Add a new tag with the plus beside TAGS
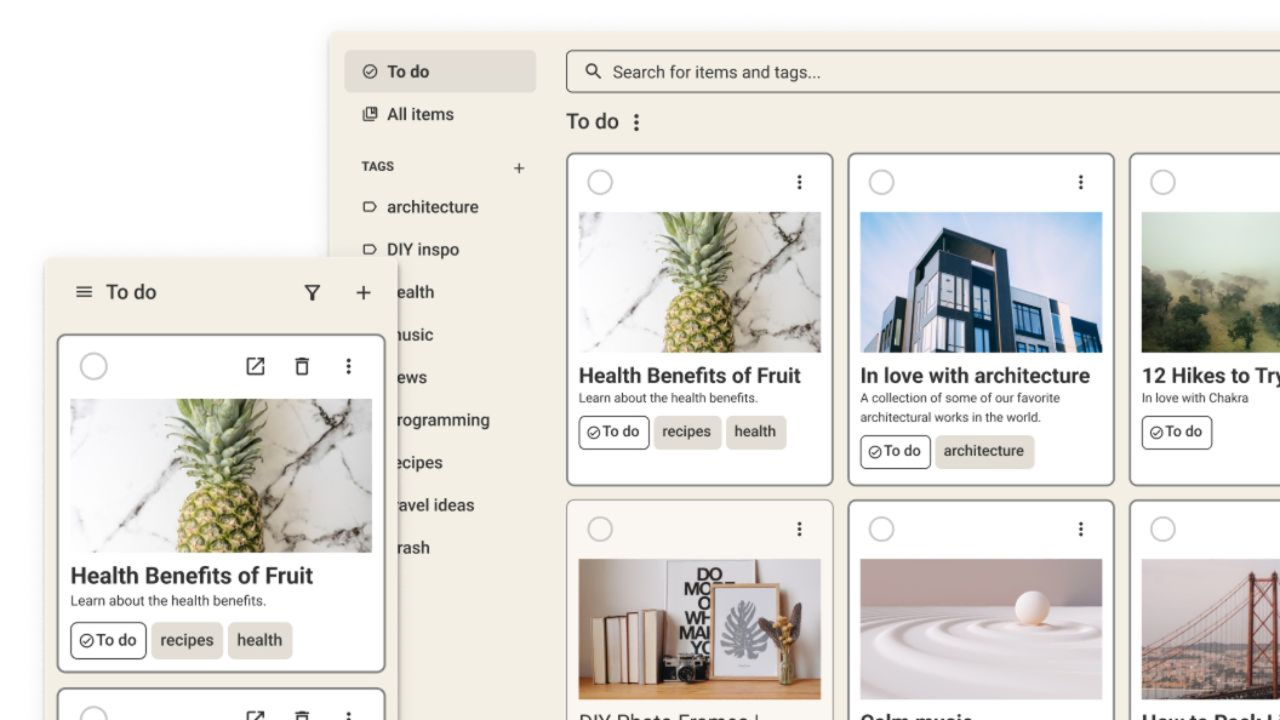The height and width of the screenshot is (720, 1280). coord(519,168)
